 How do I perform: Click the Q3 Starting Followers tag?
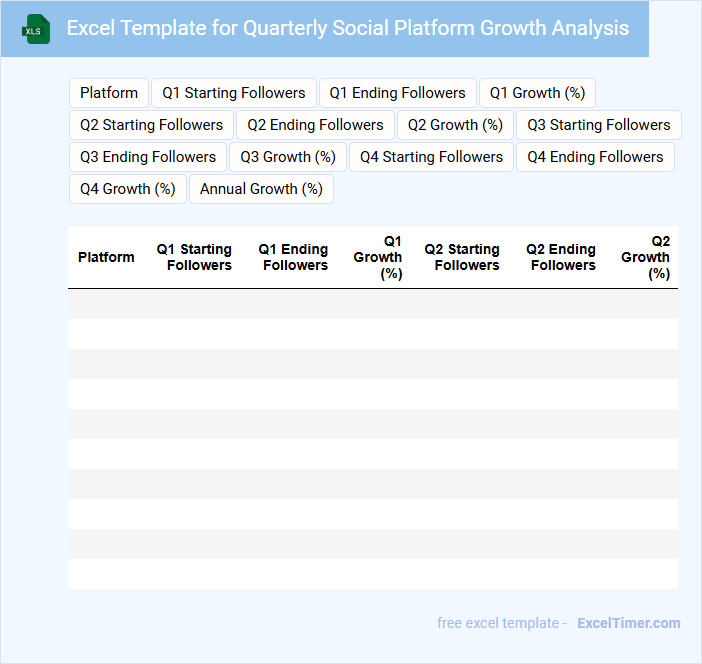click(599, 125)
